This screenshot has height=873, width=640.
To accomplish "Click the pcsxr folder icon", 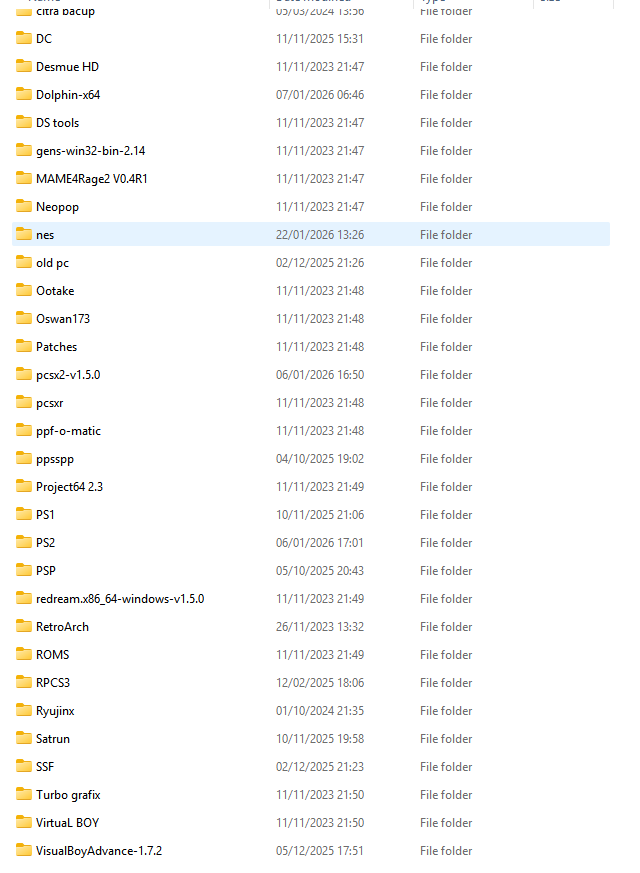I will point(24,402).
